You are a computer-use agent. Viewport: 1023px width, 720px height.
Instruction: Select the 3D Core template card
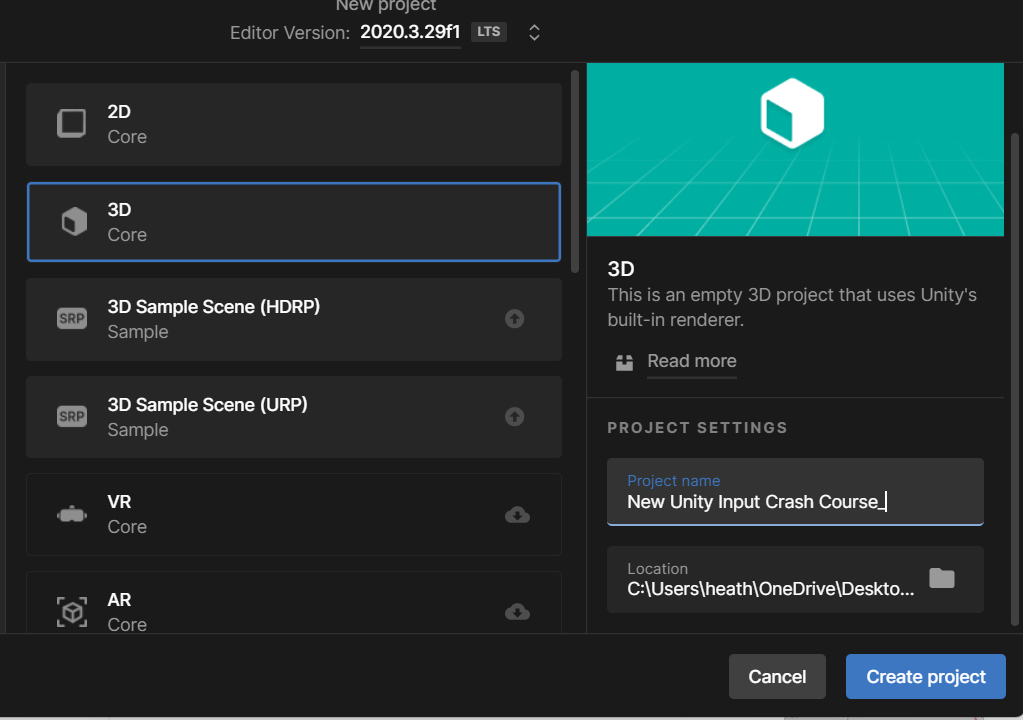(x=293, y=221)
